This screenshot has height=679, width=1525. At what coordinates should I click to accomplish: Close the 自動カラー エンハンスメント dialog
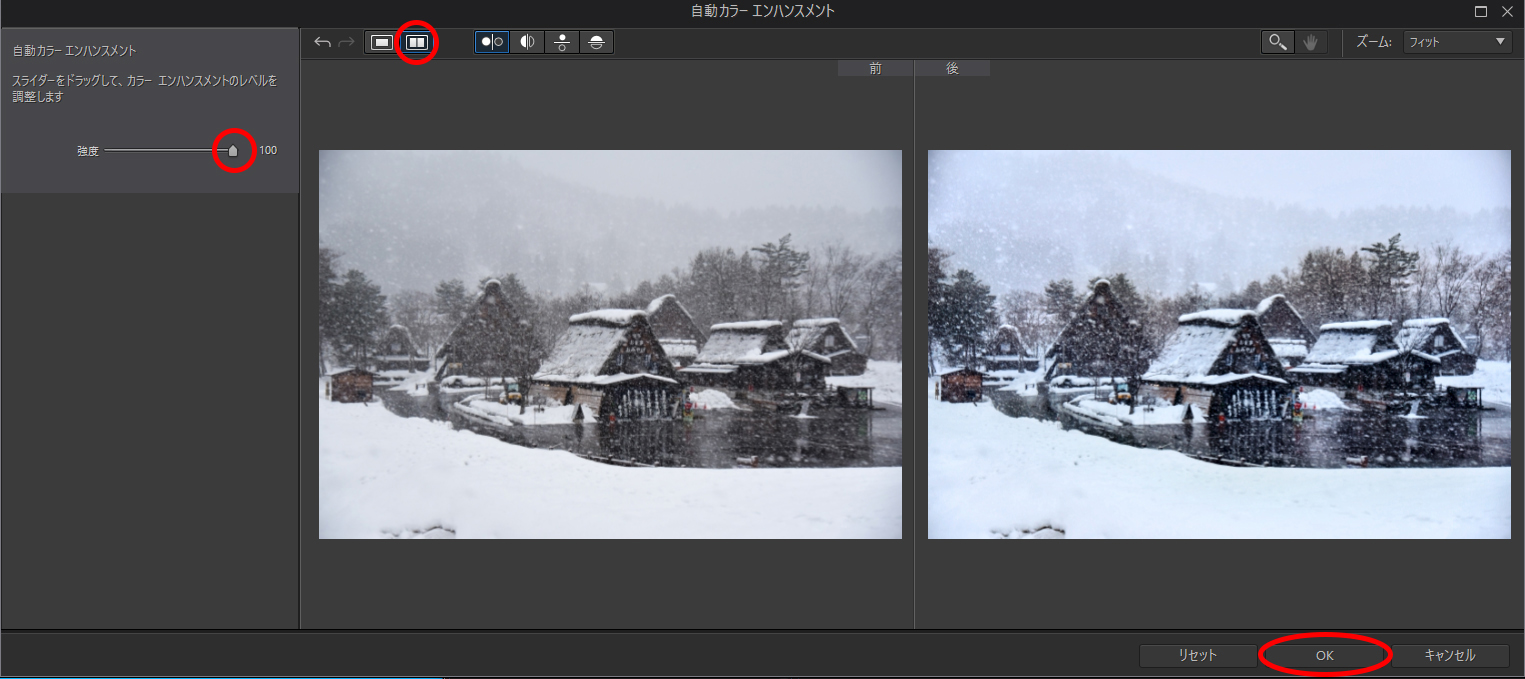[1508, 12]
